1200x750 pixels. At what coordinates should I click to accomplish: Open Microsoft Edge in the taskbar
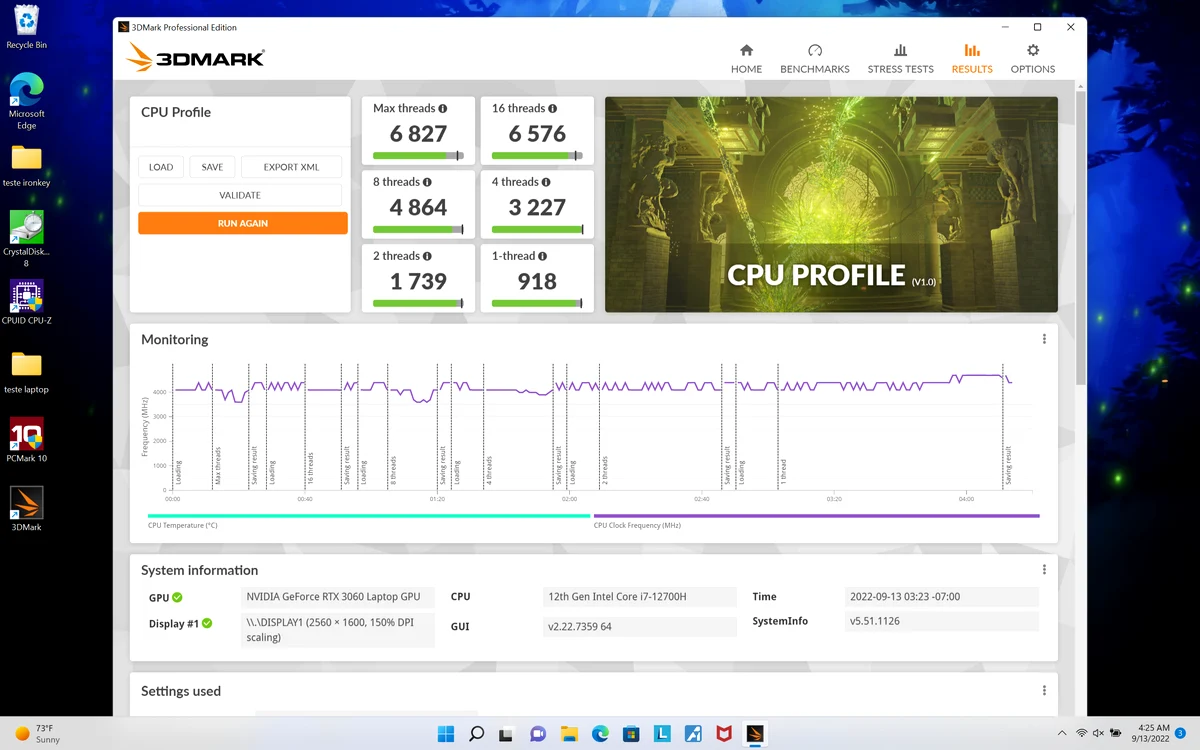(600, 734)
